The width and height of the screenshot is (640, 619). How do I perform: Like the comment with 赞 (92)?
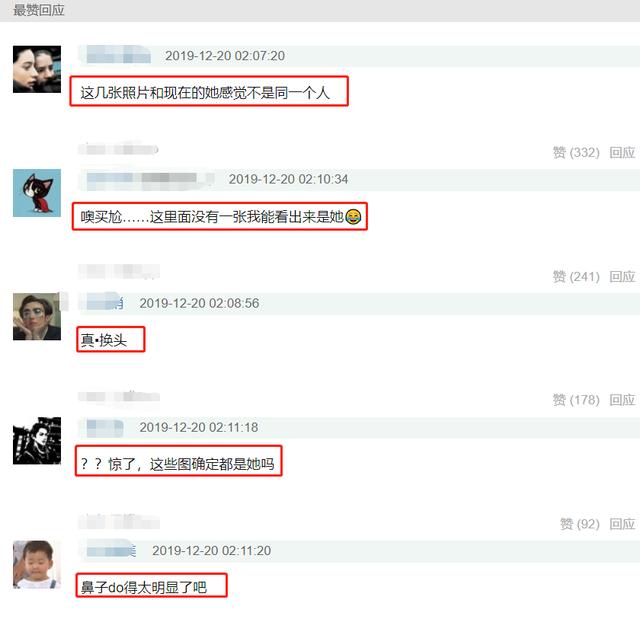point(580,524)
